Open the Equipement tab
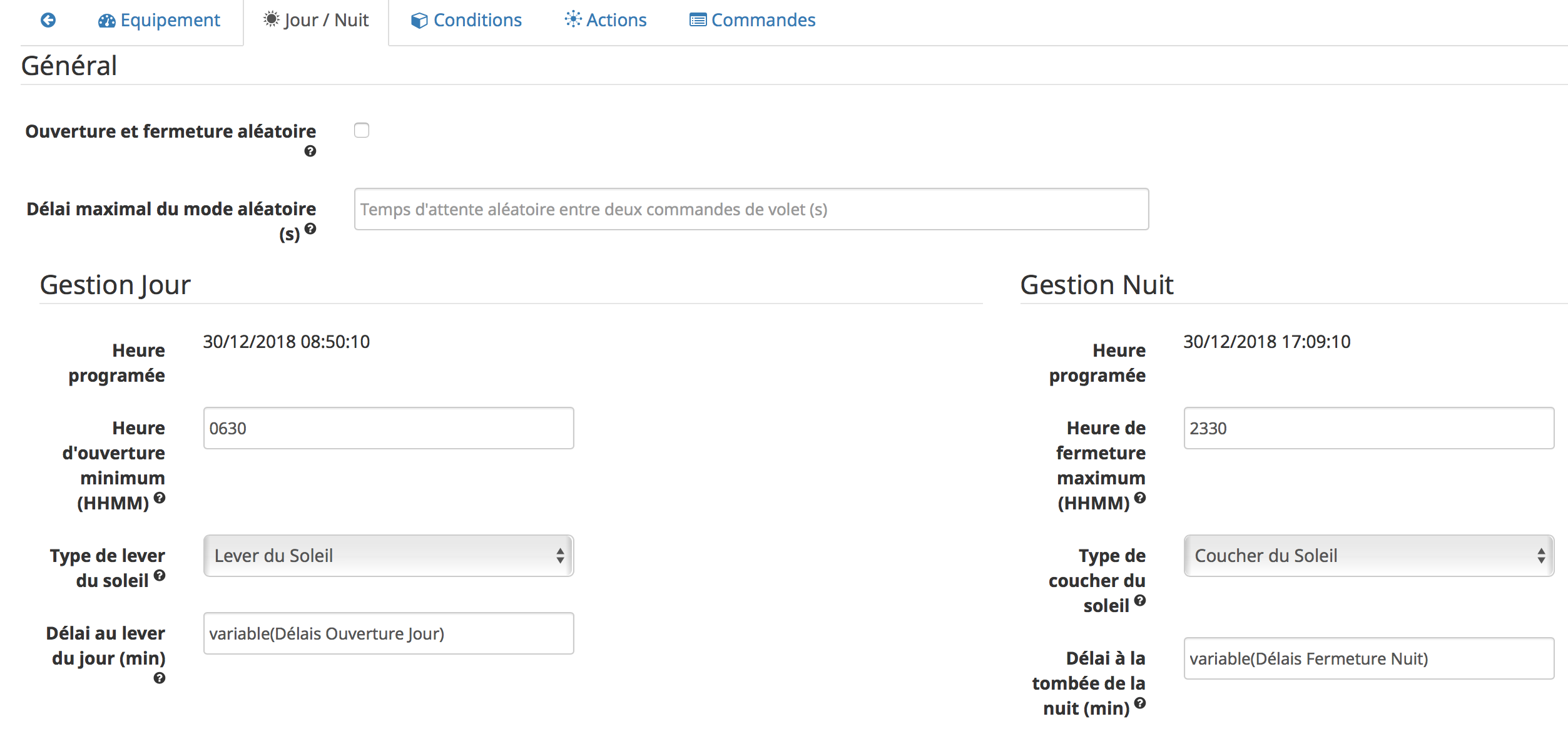This screenshot has height=756, width=1568. (159, 20)
